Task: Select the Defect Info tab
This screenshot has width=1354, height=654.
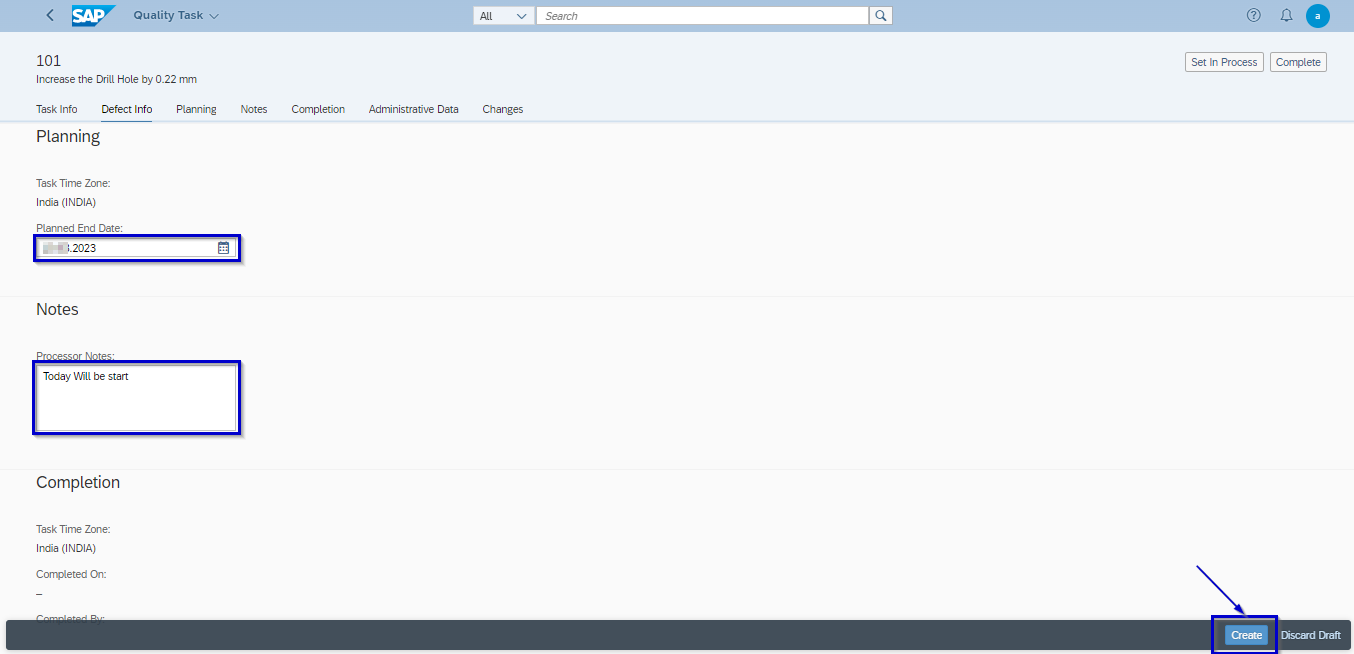Action: click(x=126, y=109)
